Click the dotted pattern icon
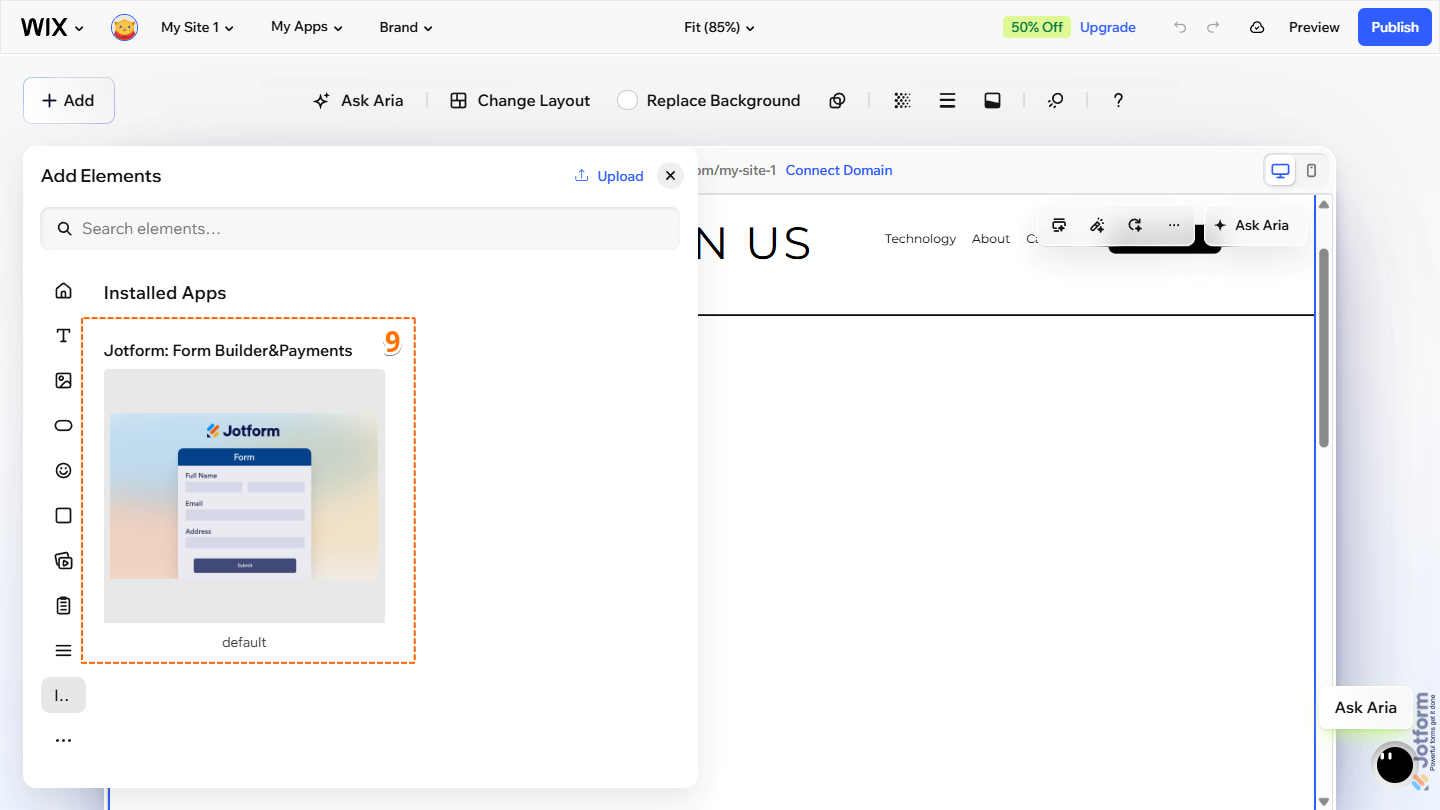Viewport: 1440px width, 810px height. click(902, 100)
